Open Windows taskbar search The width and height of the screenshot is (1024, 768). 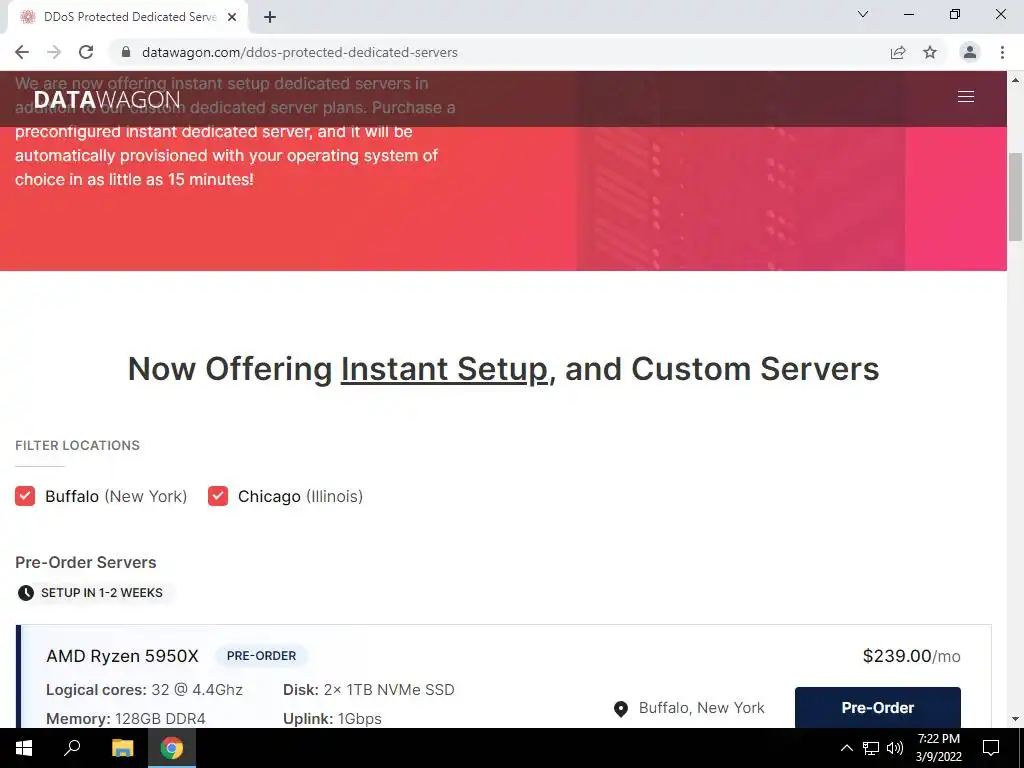tap(72, 748)
